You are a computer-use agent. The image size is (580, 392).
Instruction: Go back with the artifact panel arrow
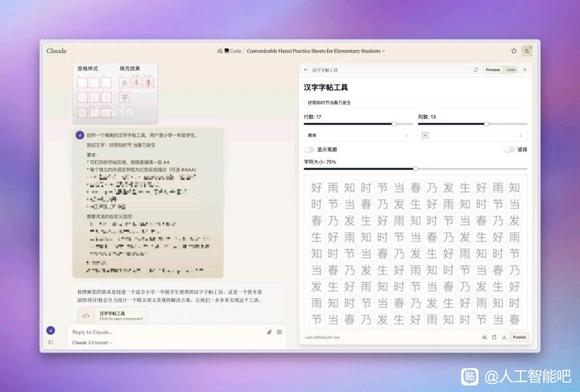point(306,70)
